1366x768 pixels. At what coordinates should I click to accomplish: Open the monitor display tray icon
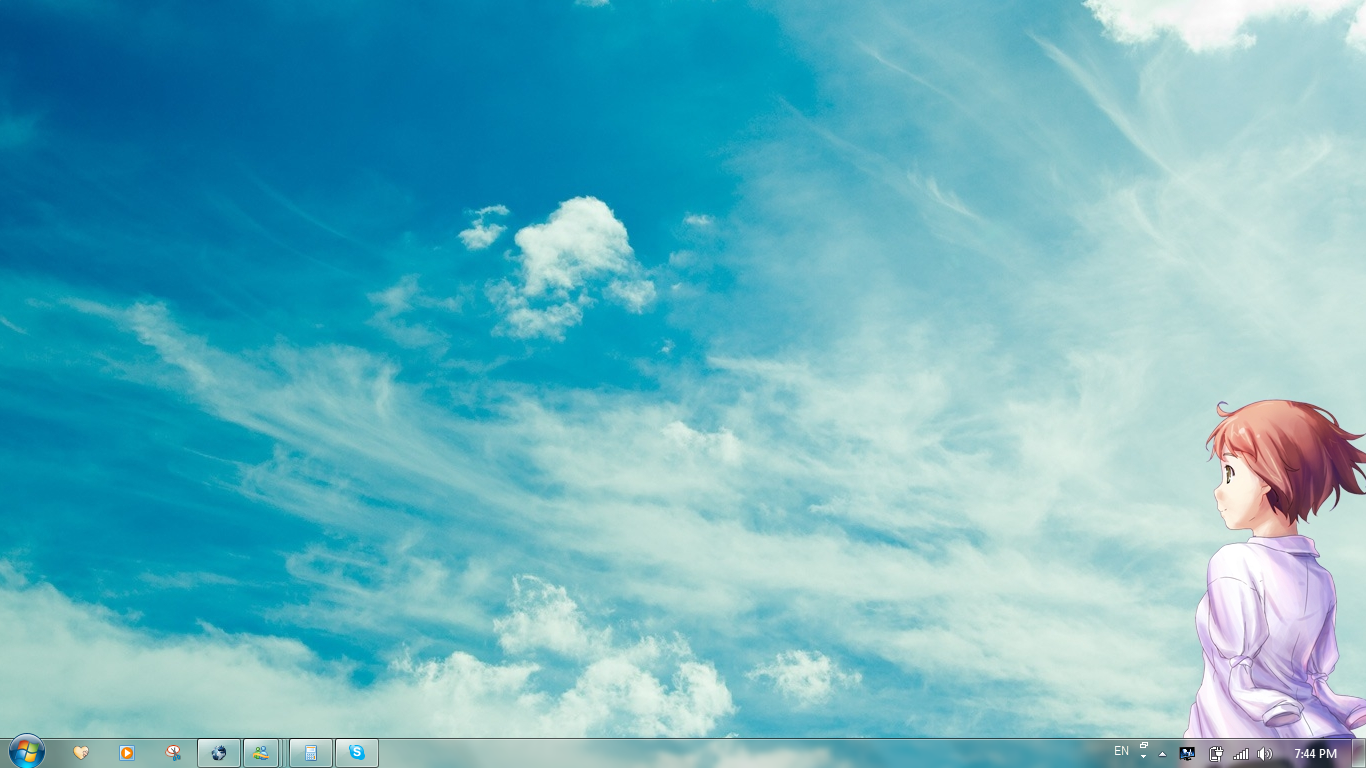tap(1188, 754)
